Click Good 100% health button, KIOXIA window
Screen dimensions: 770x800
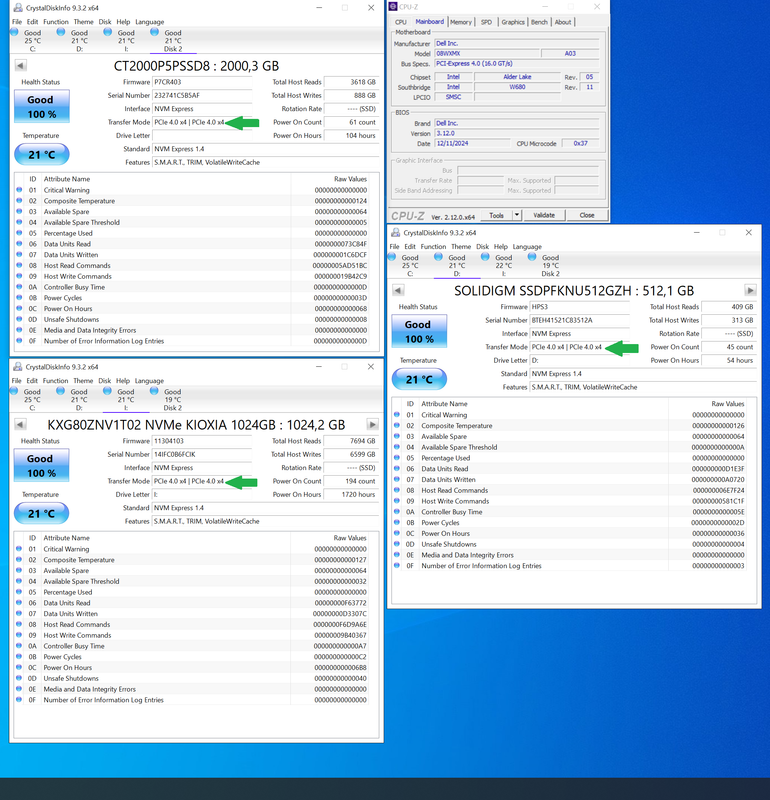(x=41, y=465)
